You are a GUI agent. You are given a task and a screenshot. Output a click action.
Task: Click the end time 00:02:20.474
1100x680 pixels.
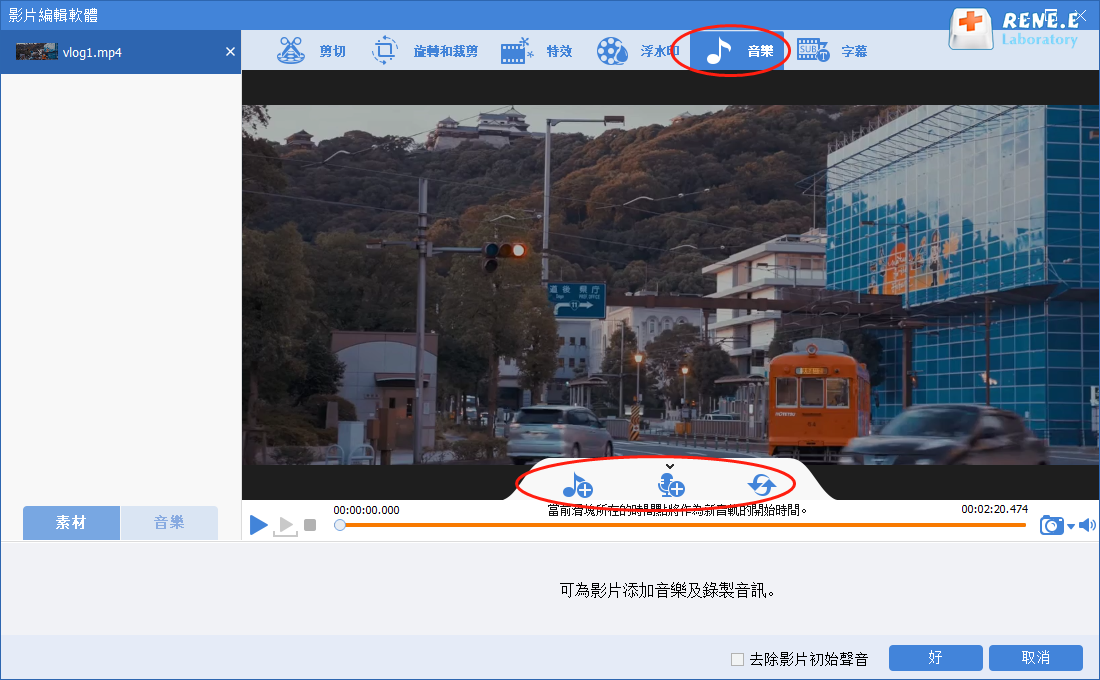pyautogui.click(x=994, y=509)
